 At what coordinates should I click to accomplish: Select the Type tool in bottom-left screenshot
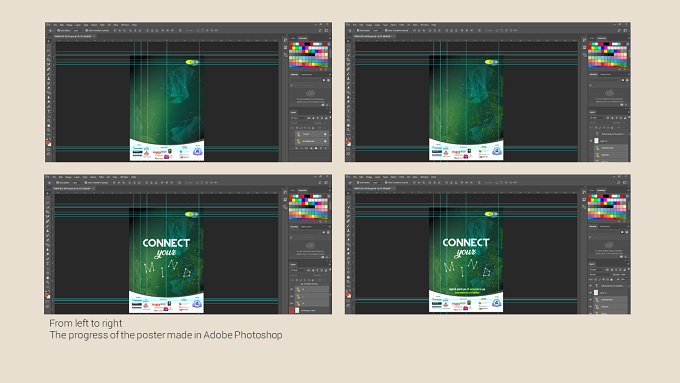pyautogui.click(x=48, y=263)
